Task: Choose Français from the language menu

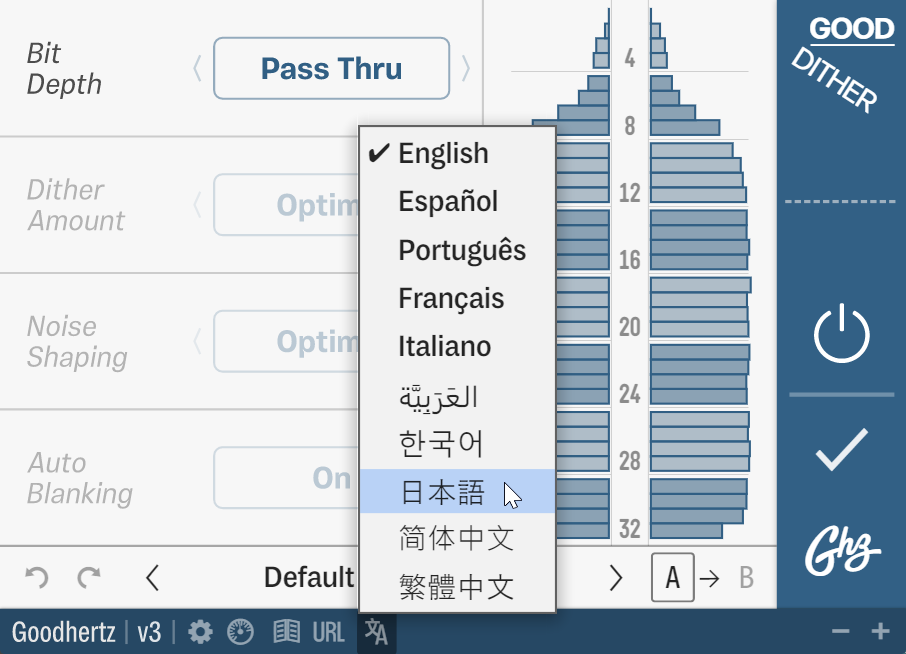Action: (457, 298)
